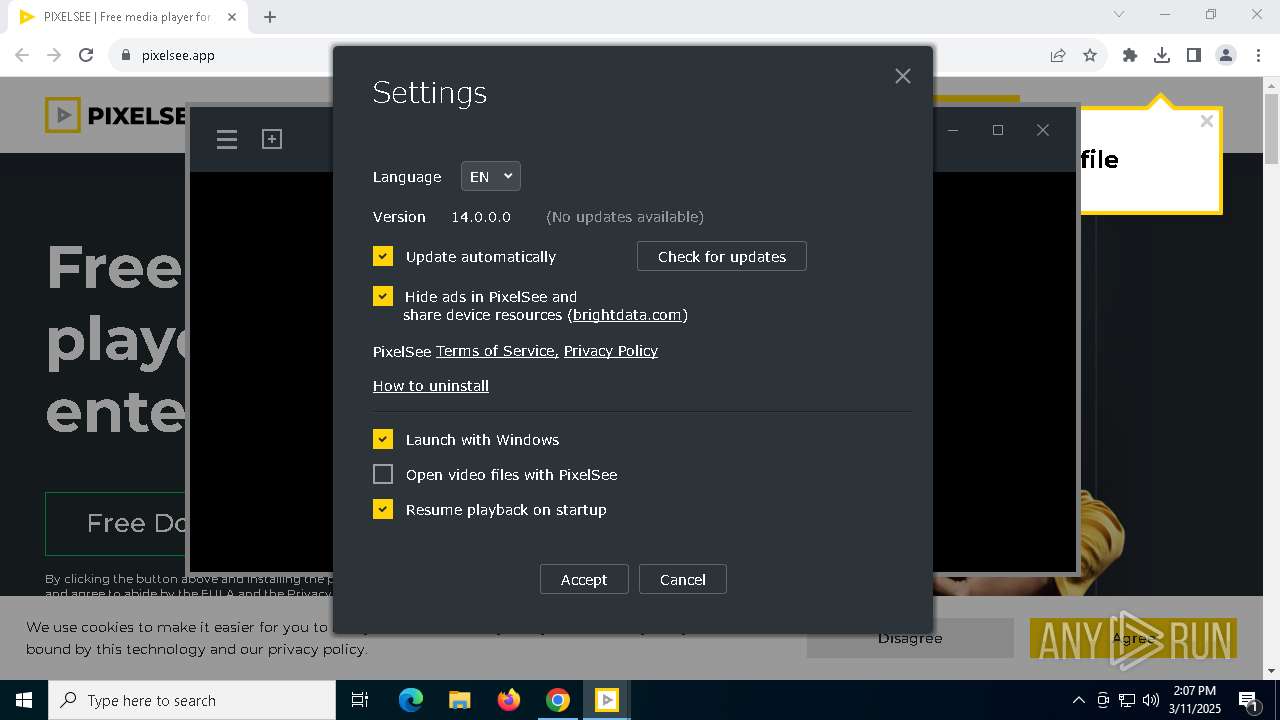Bookmark this page with the star icon
Viewport: 1280px width, 720px height.
pyautogui.click(x=1090, y=55)
